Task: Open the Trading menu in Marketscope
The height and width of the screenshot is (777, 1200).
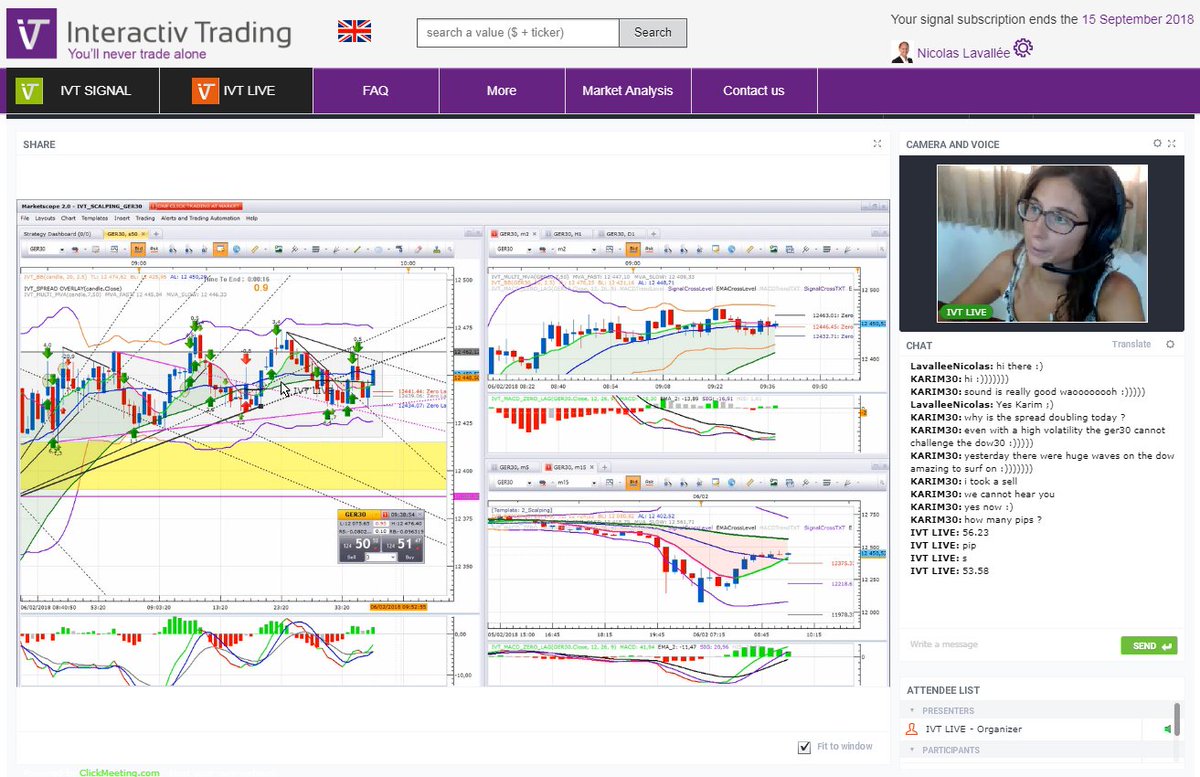Action: coord(144,218)
